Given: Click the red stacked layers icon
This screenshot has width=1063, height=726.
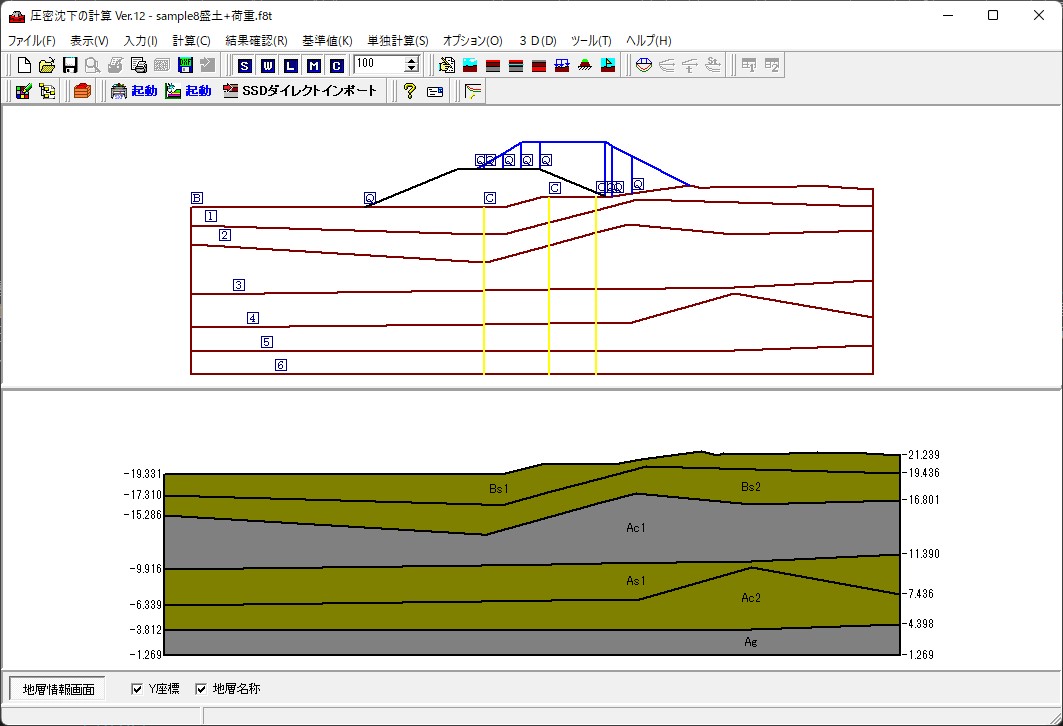Looking at the screenshot, I should pyautogui.click(x=82, y=91).
